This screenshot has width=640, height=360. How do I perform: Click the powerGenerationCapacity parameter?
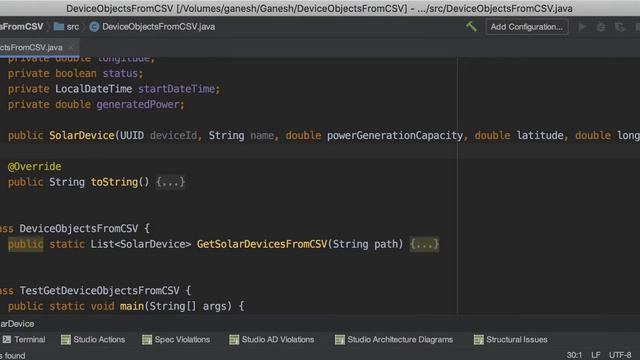pos(395,136)
